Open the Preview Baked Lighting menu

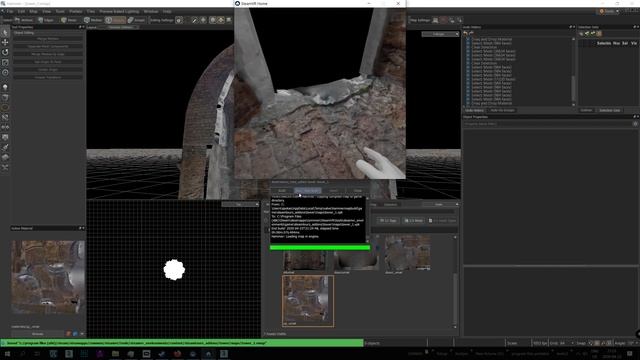[x=119, y=11]
